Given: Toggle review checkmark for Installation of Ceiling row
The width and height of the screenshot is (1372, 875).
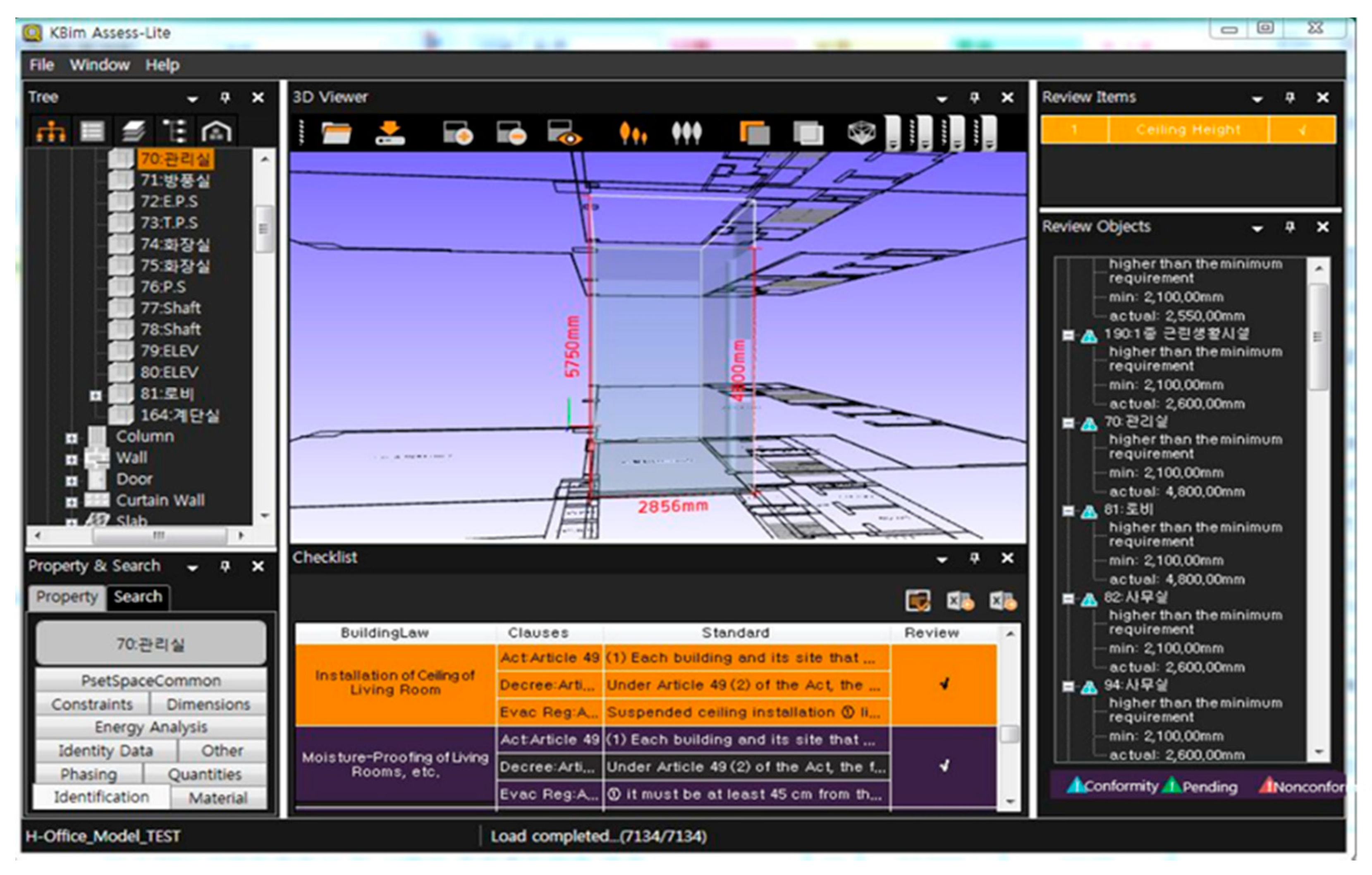Looking at the screenshot, I should coord(944,684).
